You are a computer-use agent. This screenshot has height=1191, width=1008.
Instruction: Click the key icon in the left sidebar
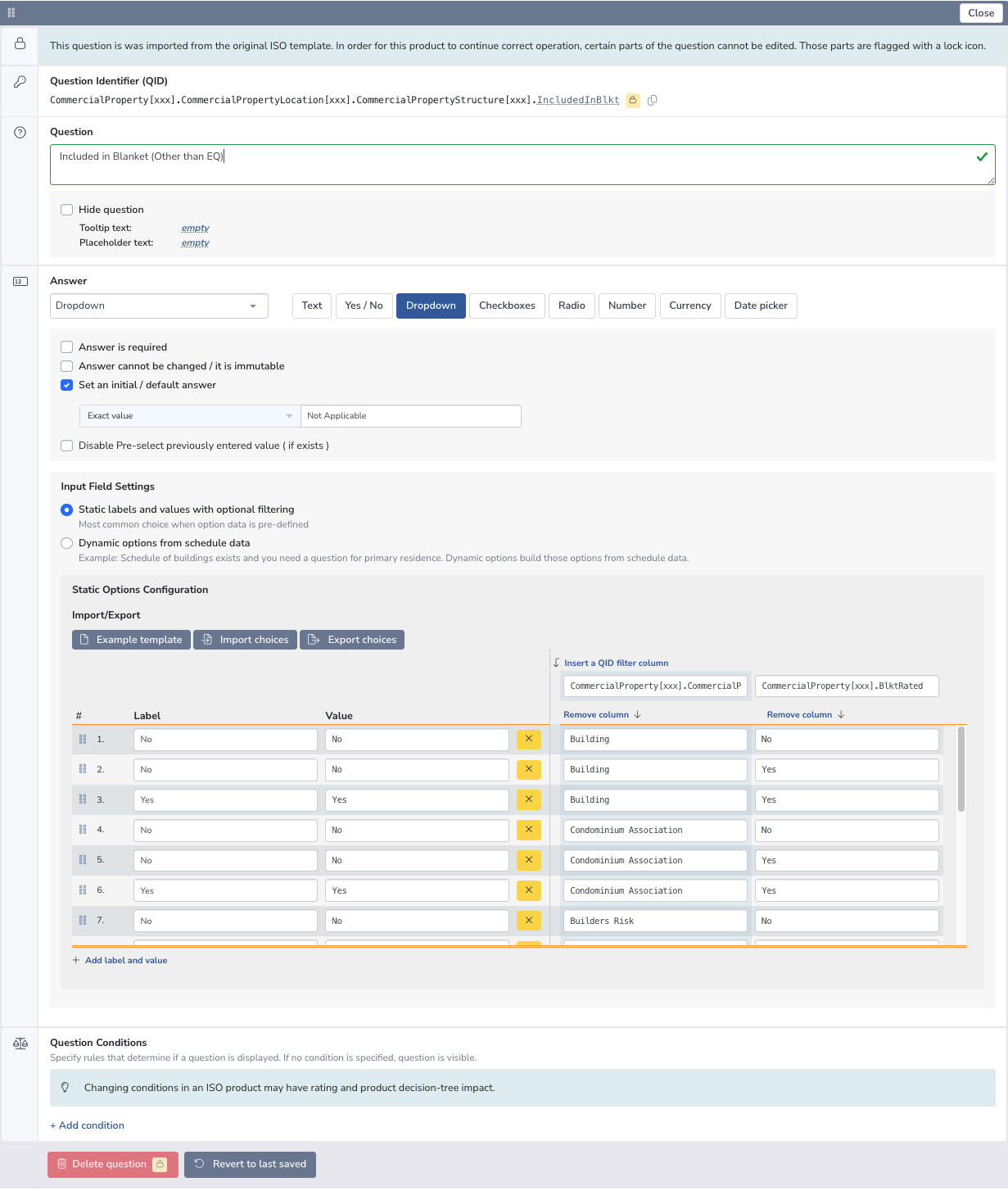pos(20,81)
